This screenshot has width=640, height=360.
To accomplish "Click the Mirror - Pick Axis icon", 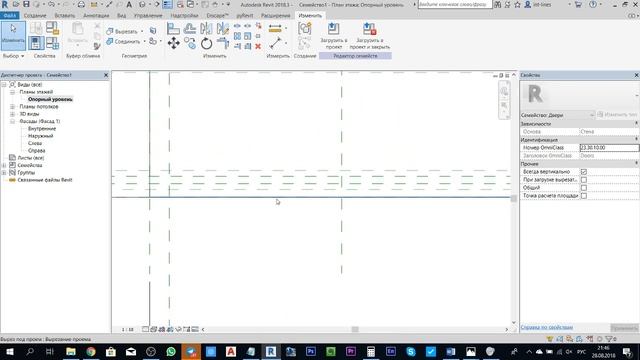I will (207, 29).
